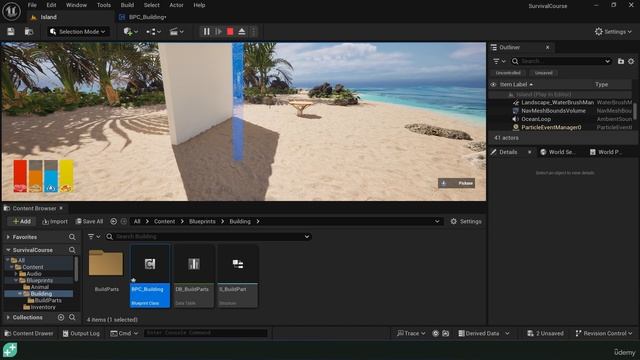Click Blueprints in the breadcrumb path
Screen dimensions: 640x360
click(202, 222)
